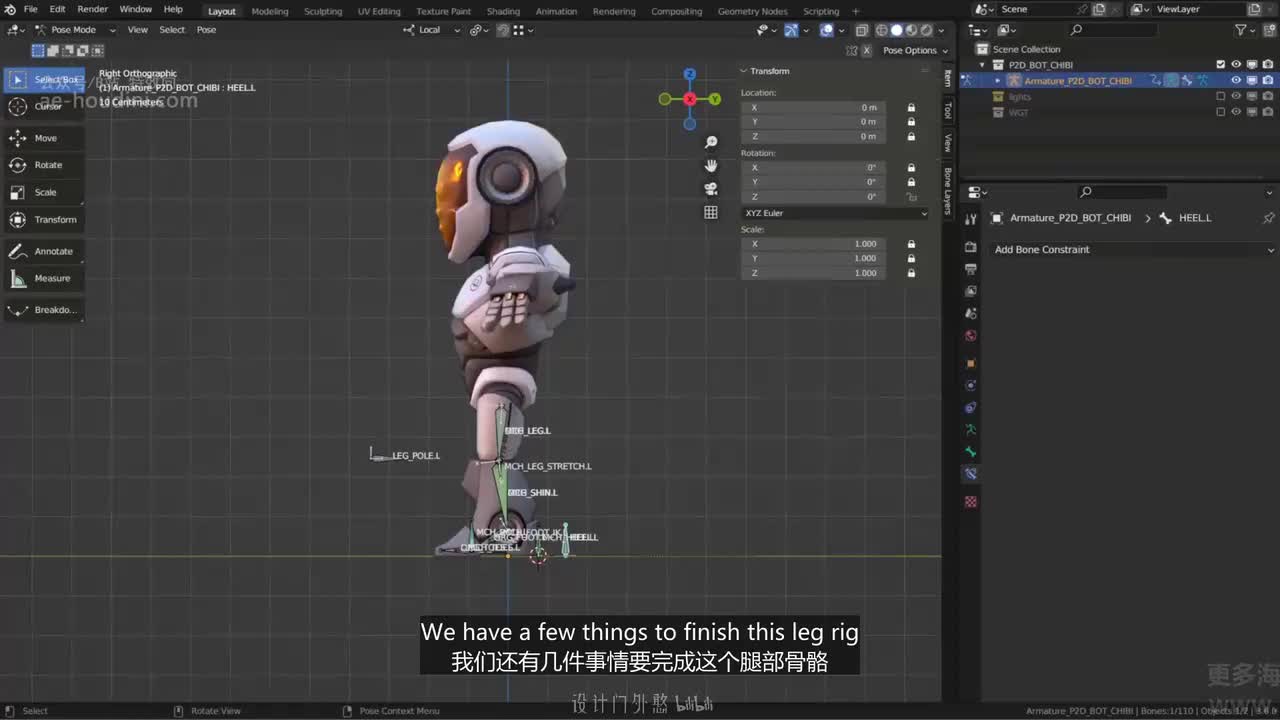The height and width of the screenshot is (720, 1280).
Task: Open the Pose Mode dropdown
Action: (x=74, y=30)
